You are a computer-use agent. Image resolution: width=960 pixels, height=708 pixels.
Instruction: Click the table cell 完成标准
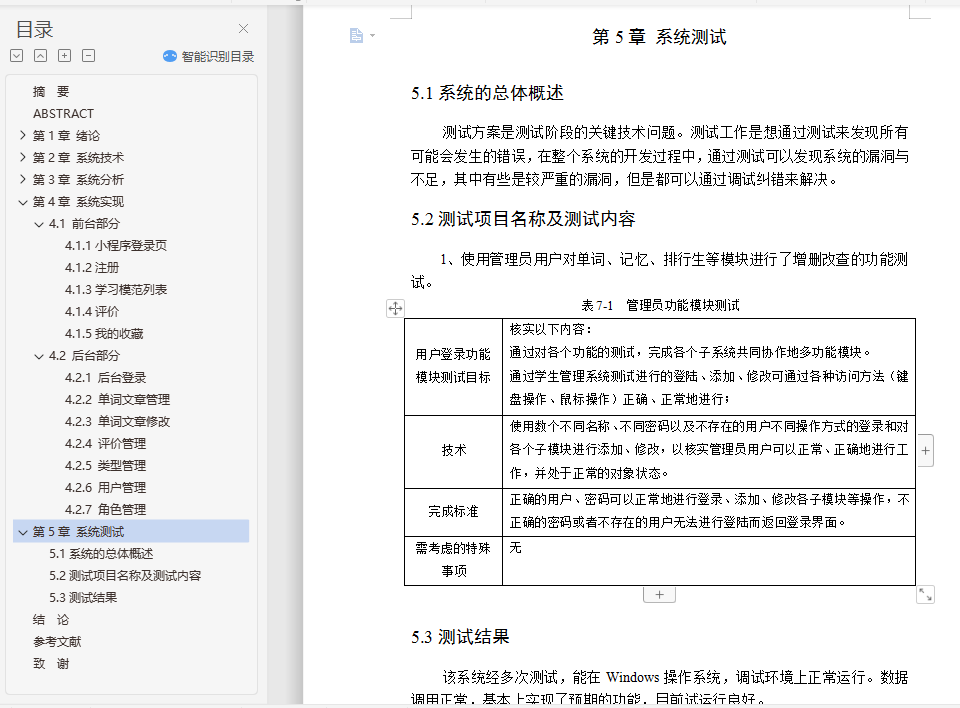tap(453, 511)
